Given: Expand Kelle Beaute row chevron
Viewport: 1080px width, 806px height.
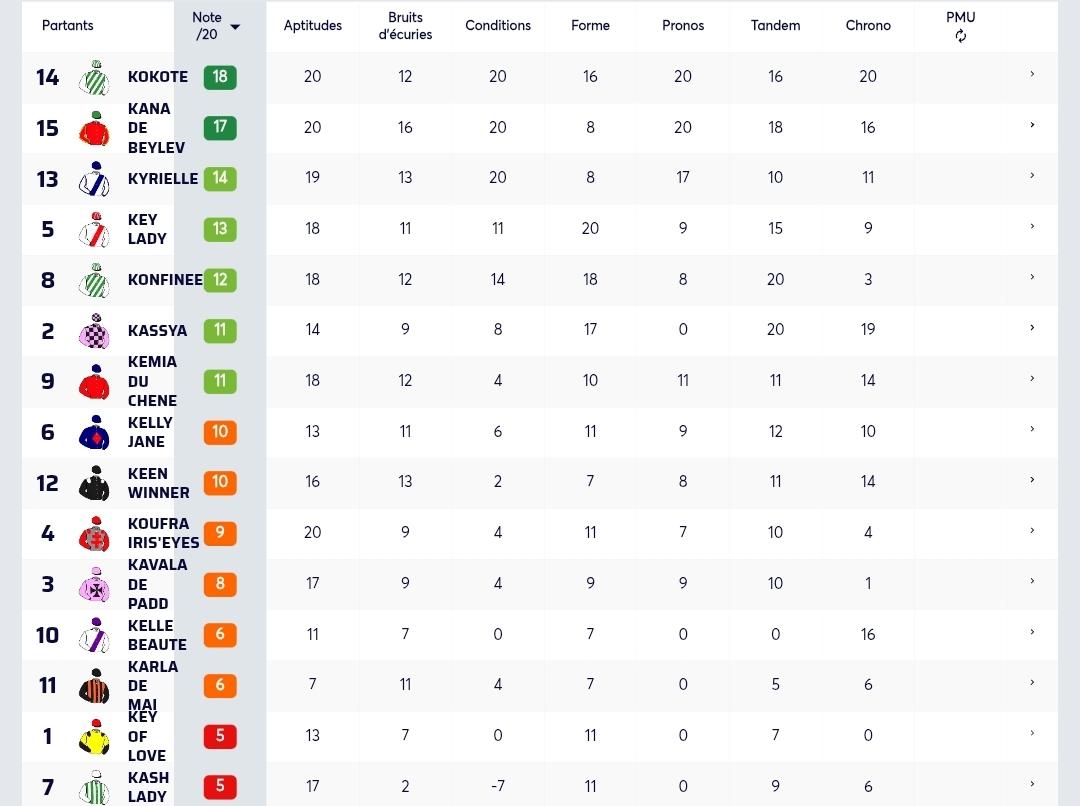Looking at the screenshot, I should pos(1032,632).
